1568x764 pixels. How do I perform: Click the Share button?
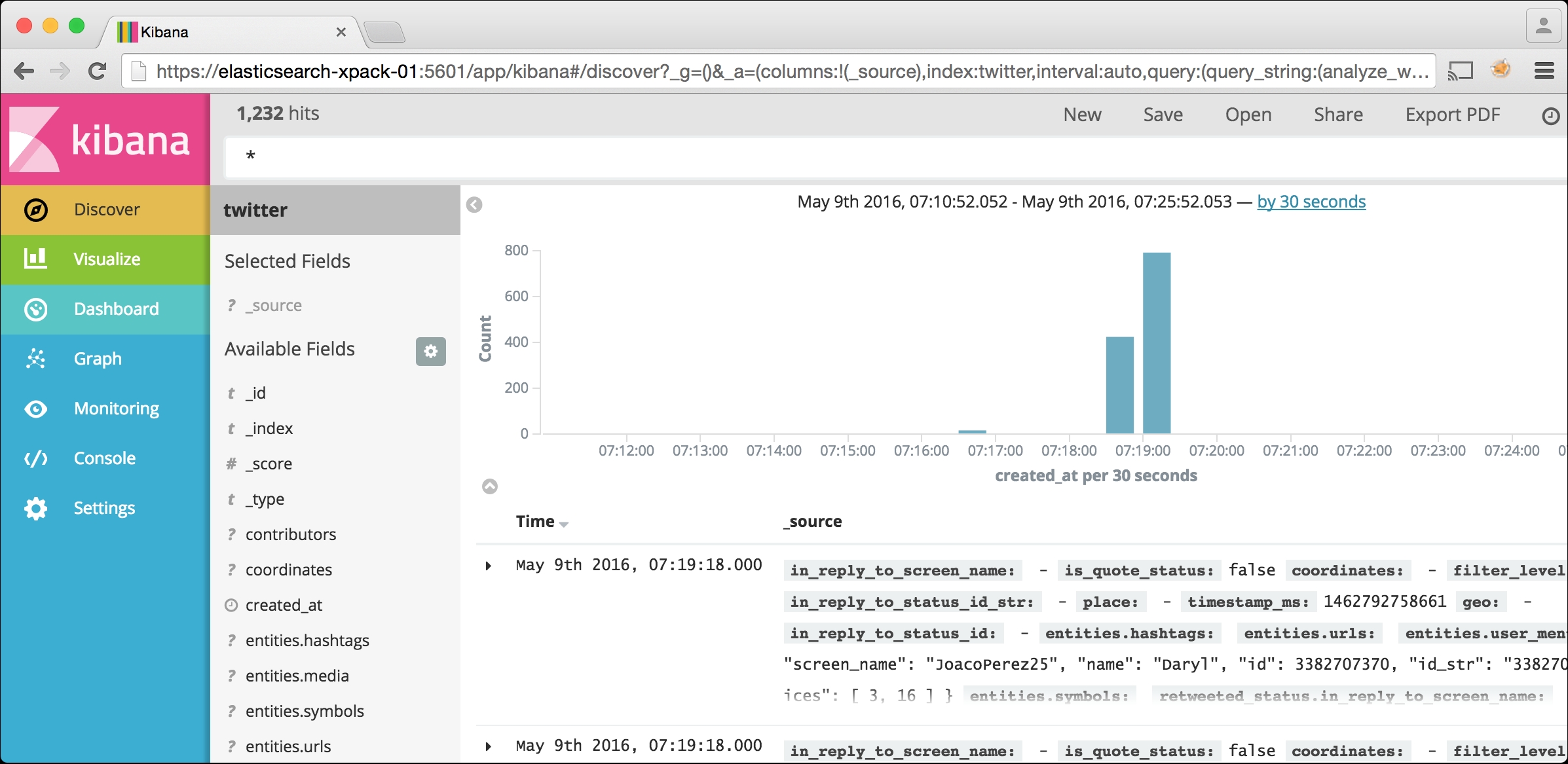coord(1338,115)
